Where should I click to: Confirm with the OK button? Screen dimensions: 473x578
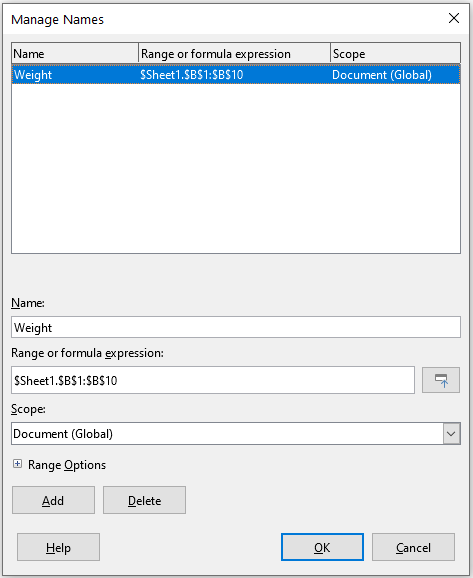pyautogui.click(x=322, y=547)
